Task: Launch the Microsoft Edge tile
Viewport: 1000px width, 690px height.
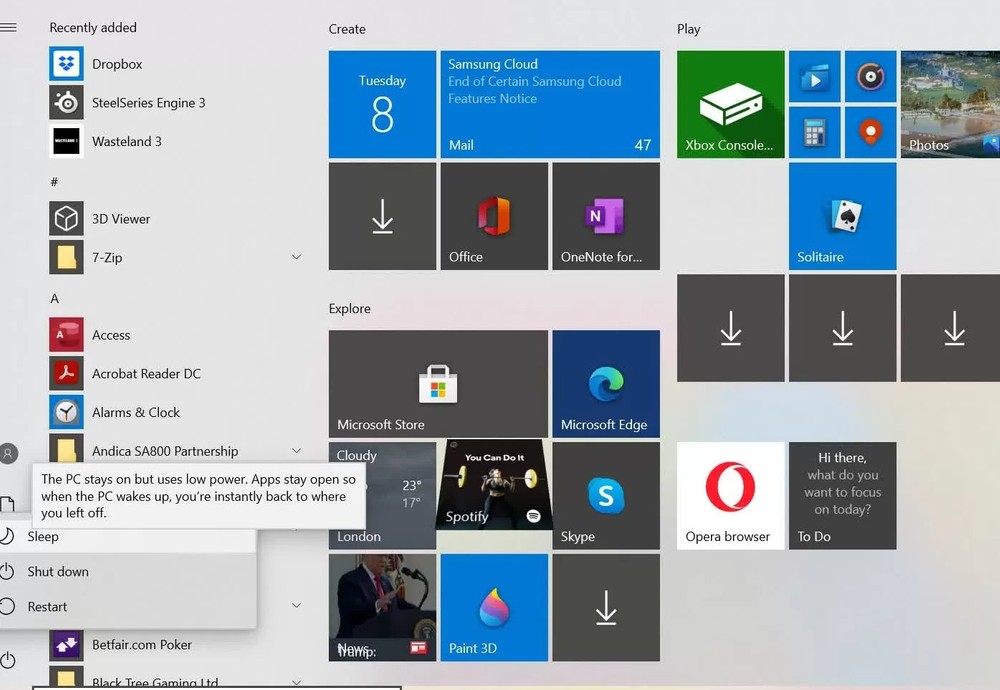Action: tap(606, 384)
